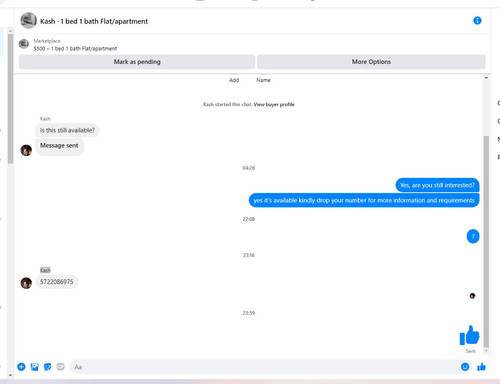Click Mark as pending button
Screen dimensions: 500x384
tap(137, 62)
